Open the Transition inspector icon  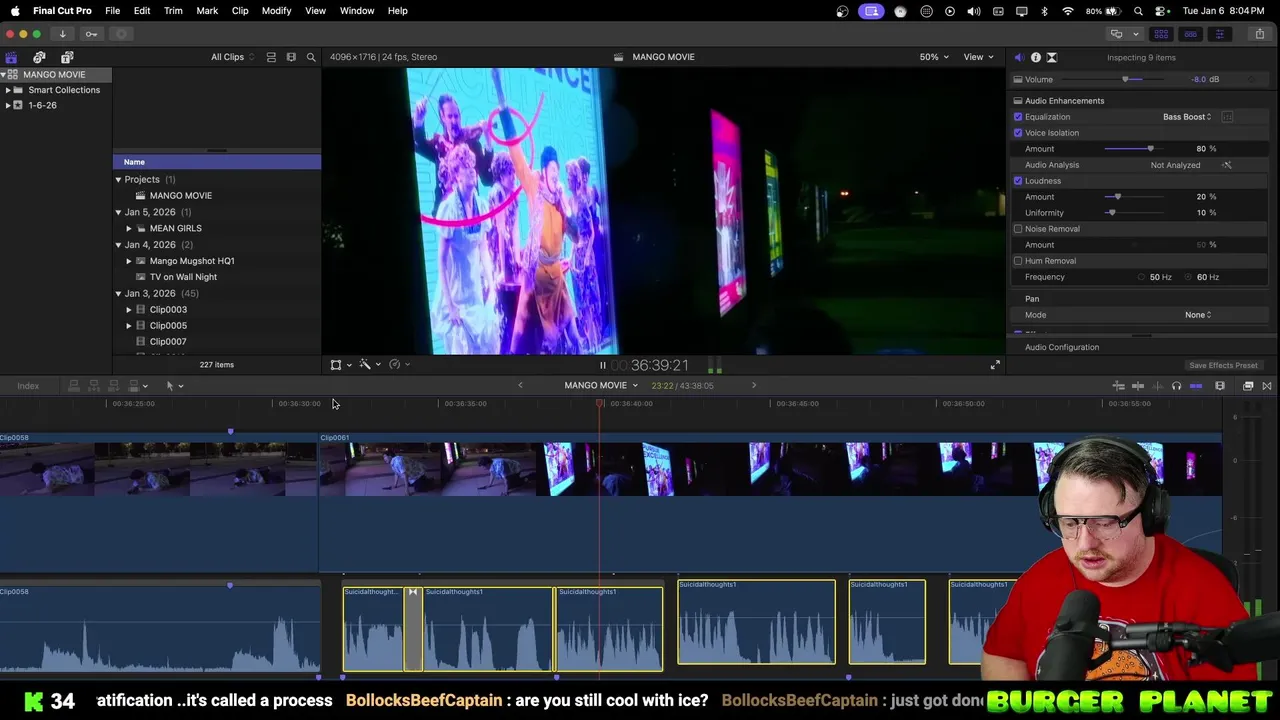coord(1051,57)
